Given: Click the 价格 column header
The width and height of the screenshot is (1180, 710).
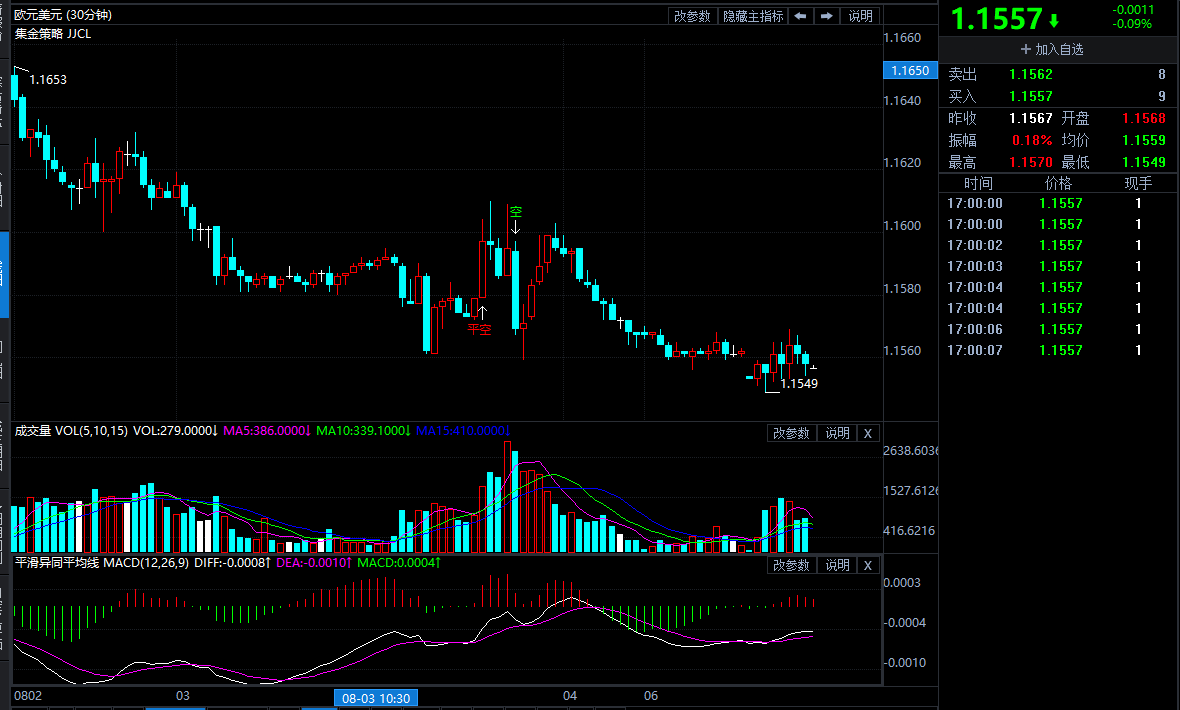Looking at the screenshot, I should 1058,183.
